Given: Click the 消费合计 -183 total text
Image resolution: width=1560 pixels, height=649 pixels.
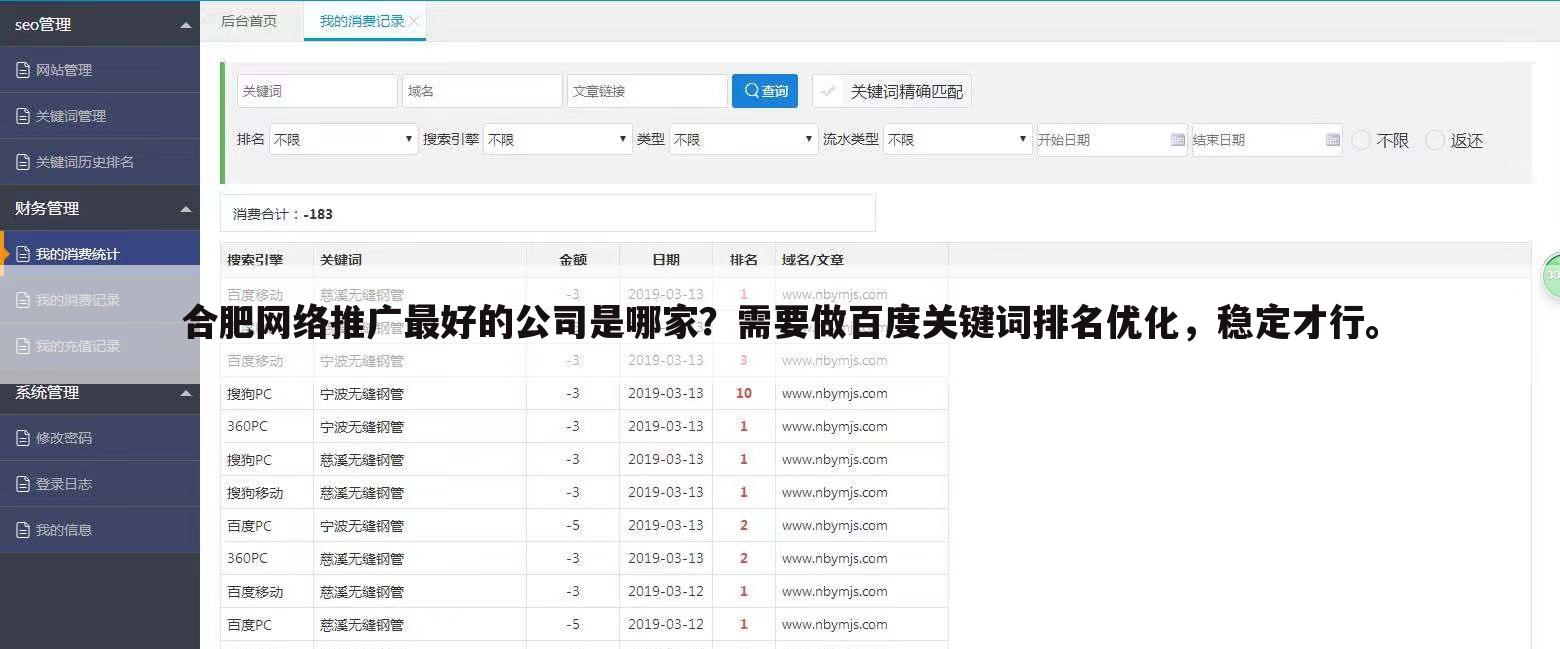Looking at the screenshot, I should point(283,214).
